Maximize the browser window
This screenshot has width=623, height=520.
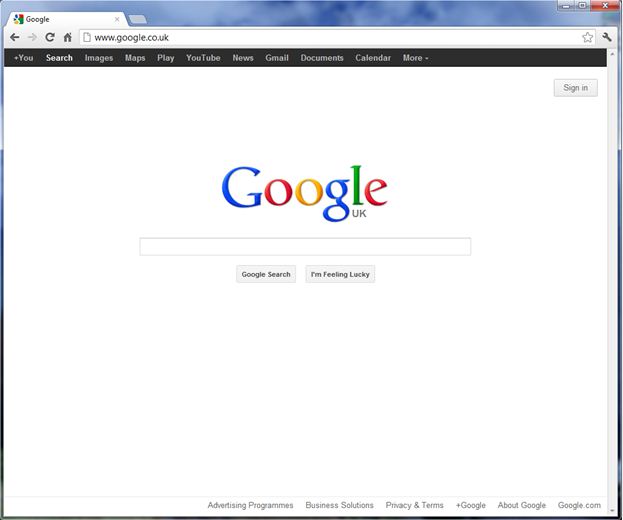[x=582, y=6]
